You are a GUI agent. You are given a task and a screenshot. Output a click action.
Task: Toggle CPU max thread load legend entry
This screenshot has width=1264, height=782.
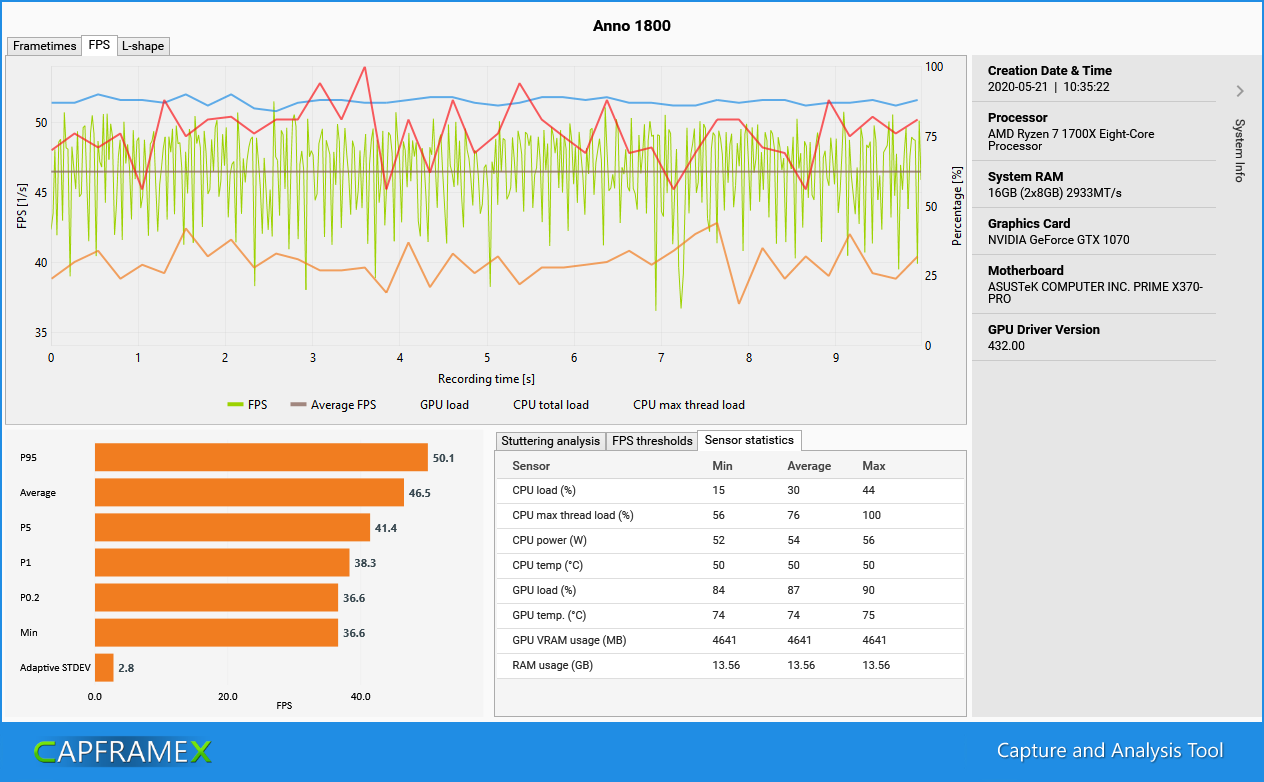tap(689, 405)
